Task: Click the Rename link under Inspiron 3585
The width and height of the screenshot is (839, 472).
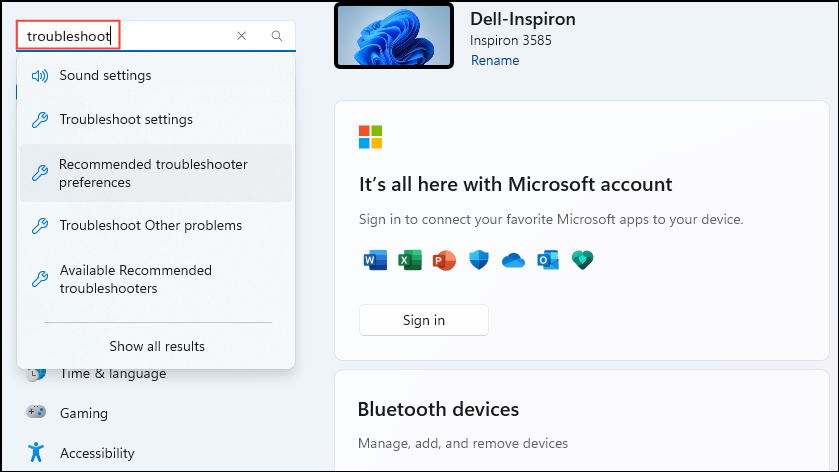Action: (x=495, y=60)
